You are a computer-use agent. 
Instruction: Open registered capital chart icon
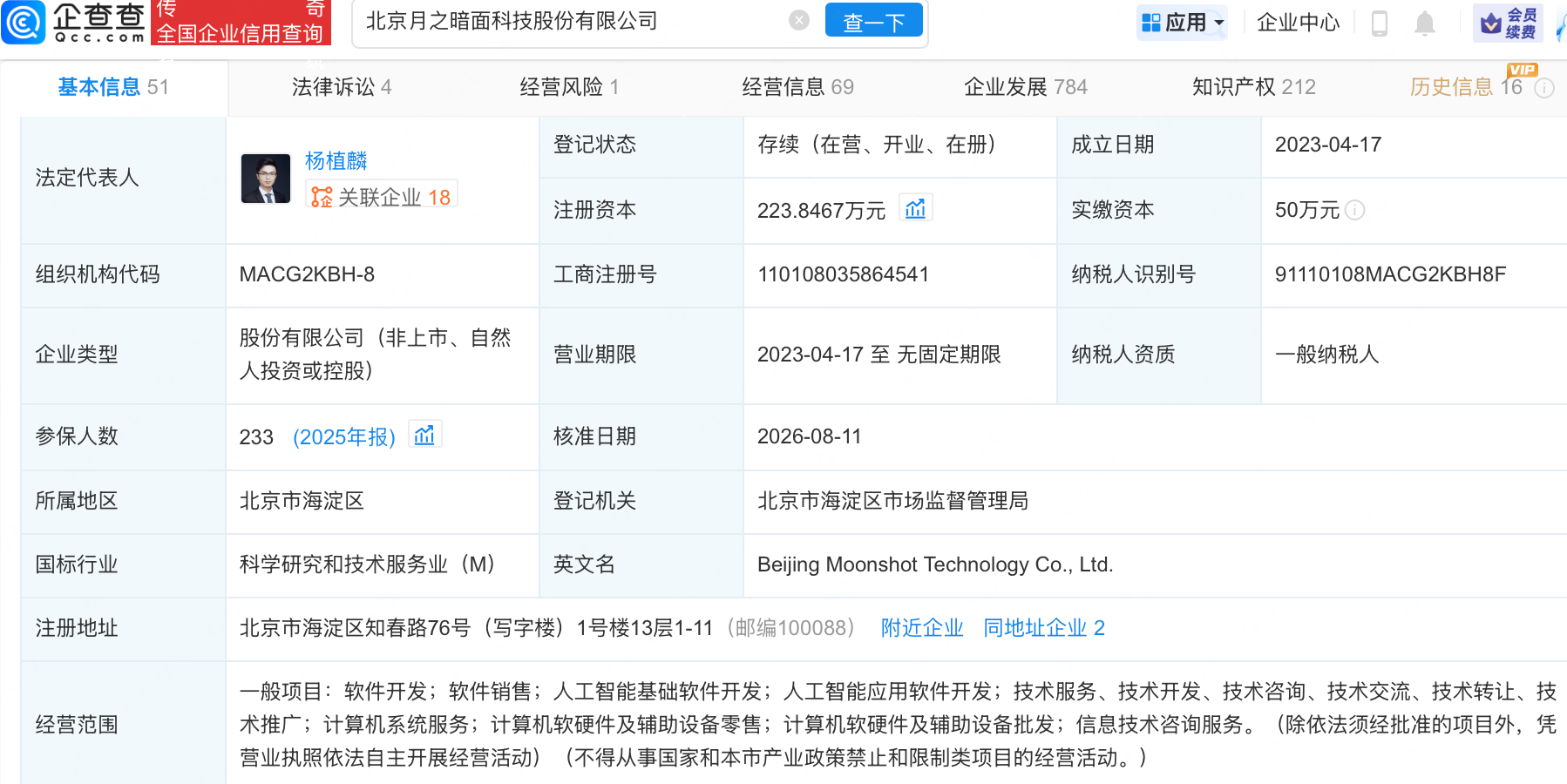tap(915, 209)
